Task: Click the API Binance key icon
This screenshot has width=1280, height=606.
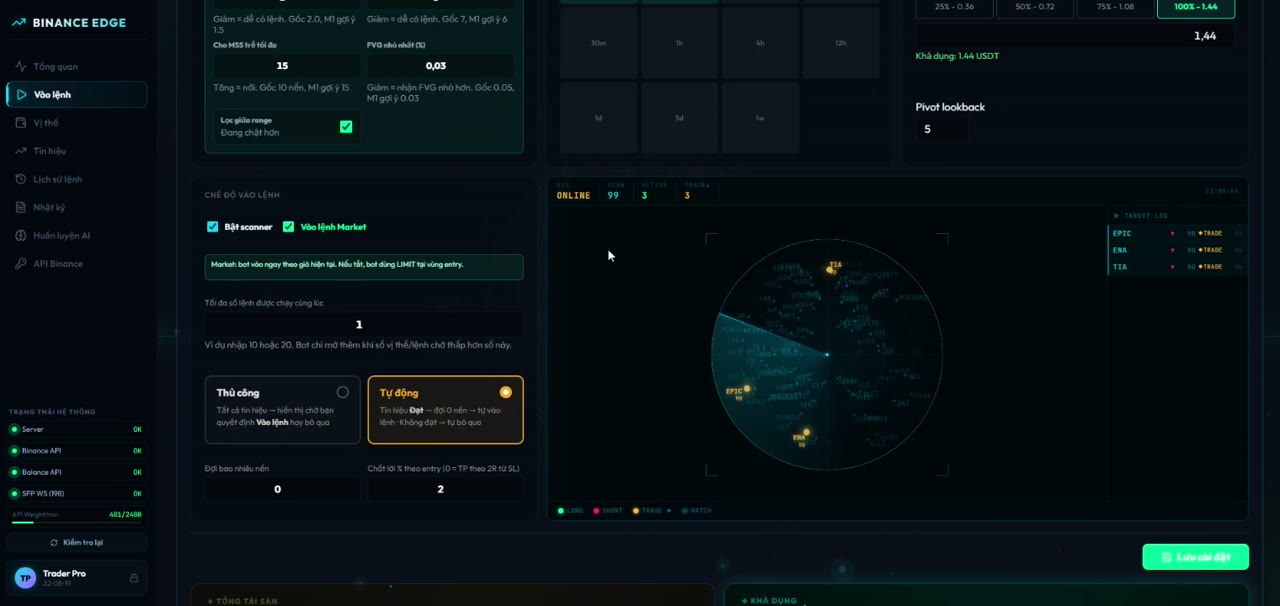Action: pyautogui.click(x=21, y=263)
